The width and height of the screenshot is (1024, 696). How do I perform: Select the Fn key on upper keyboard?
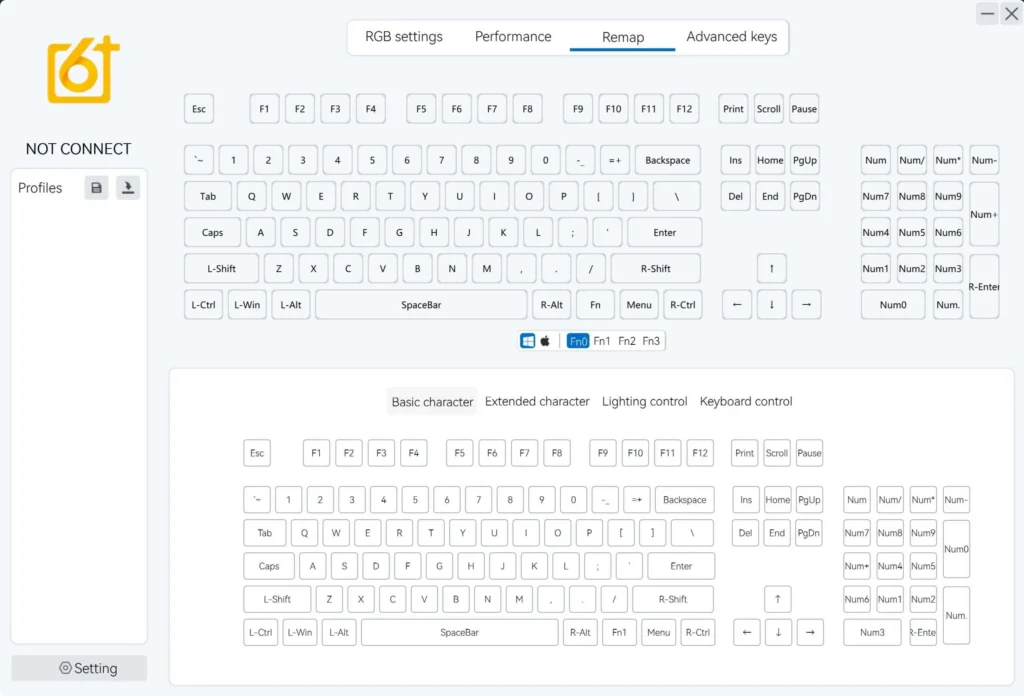tap(595, 305)
